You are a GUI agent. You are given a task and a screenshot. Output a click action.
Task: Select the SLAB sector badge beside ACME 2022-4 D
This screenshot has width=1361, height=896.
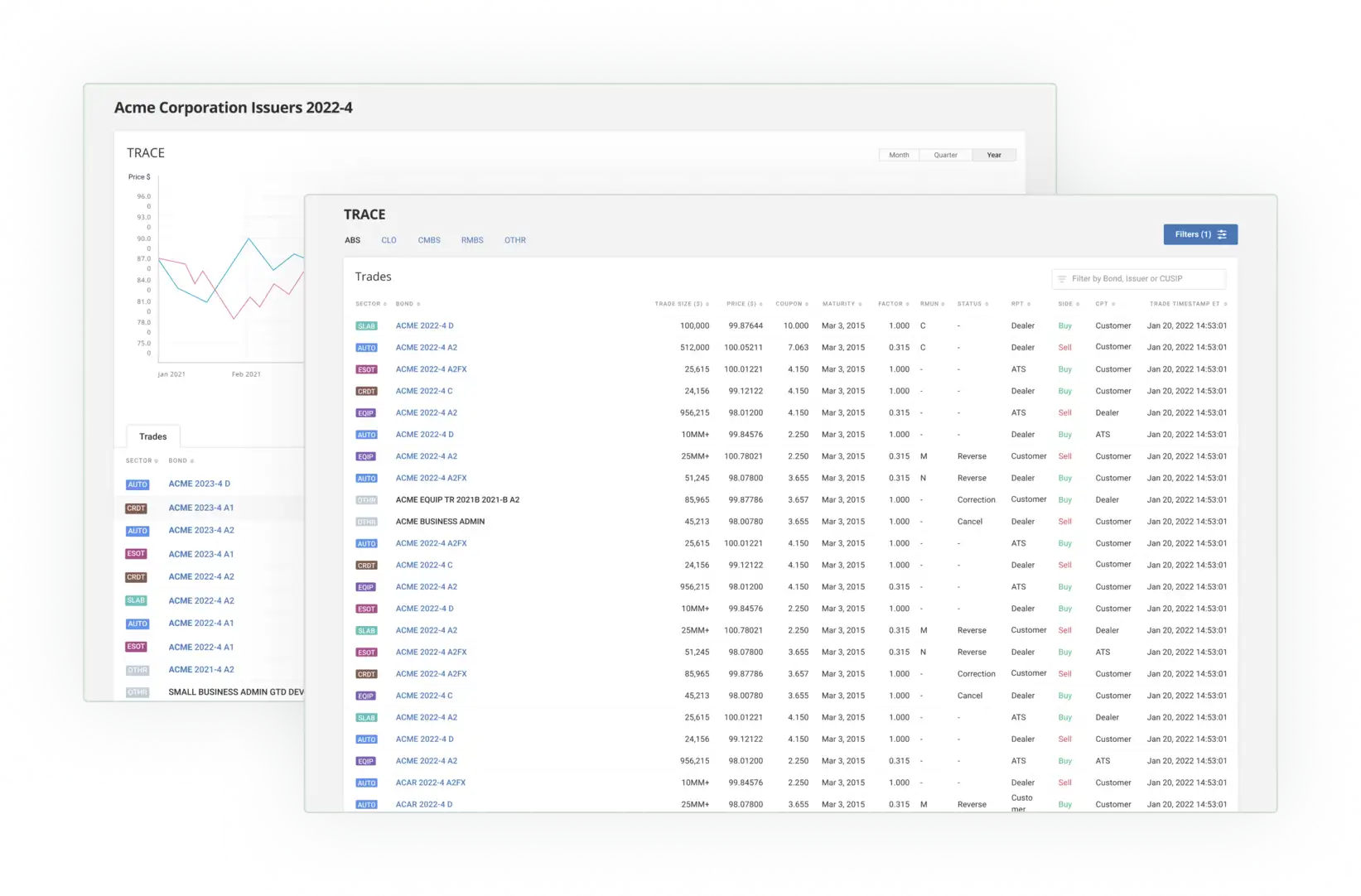pos(366,325)
